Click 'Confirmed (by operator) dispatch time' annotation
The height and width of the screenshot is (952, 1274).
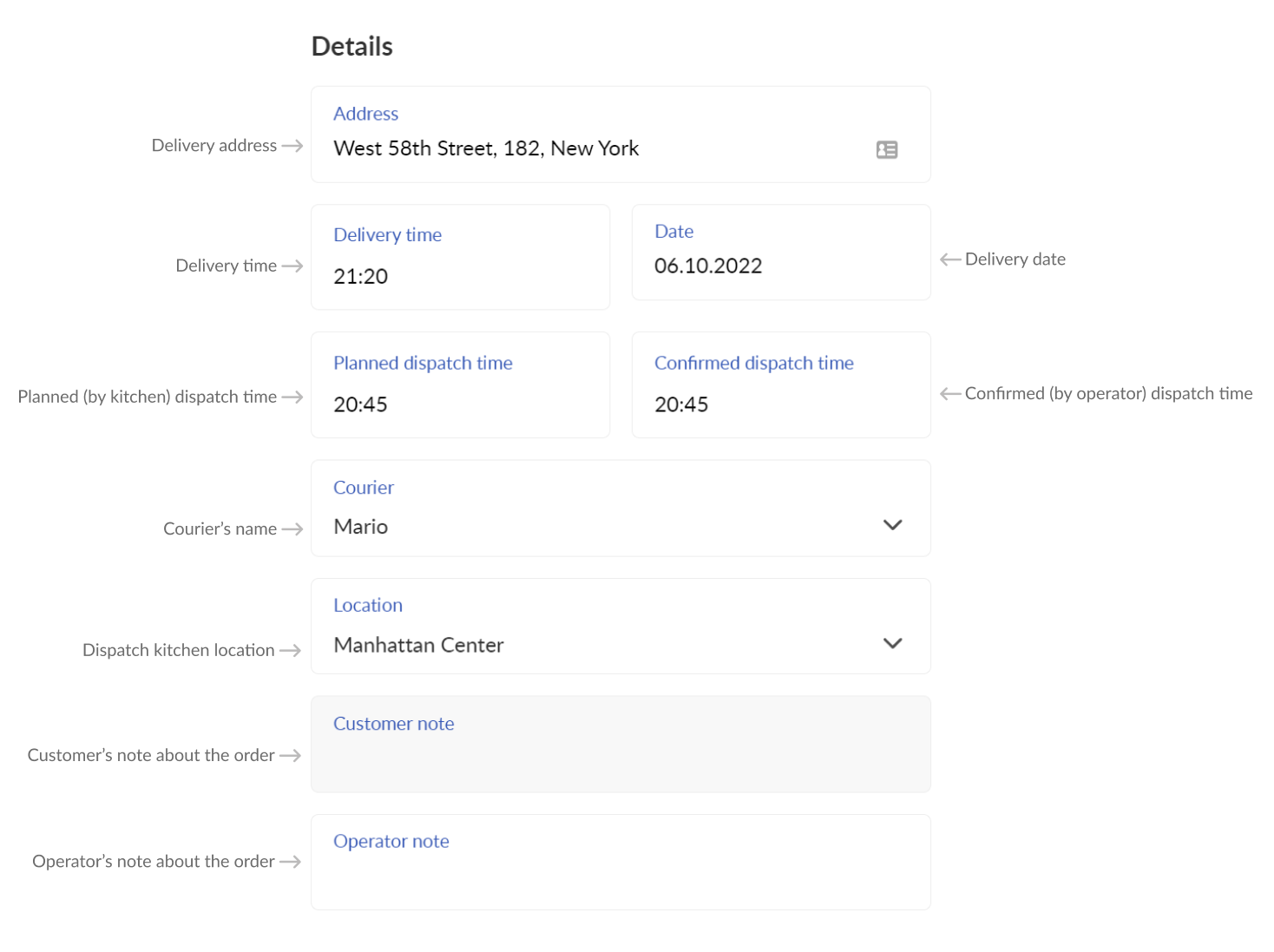[x=1108, y=394]
